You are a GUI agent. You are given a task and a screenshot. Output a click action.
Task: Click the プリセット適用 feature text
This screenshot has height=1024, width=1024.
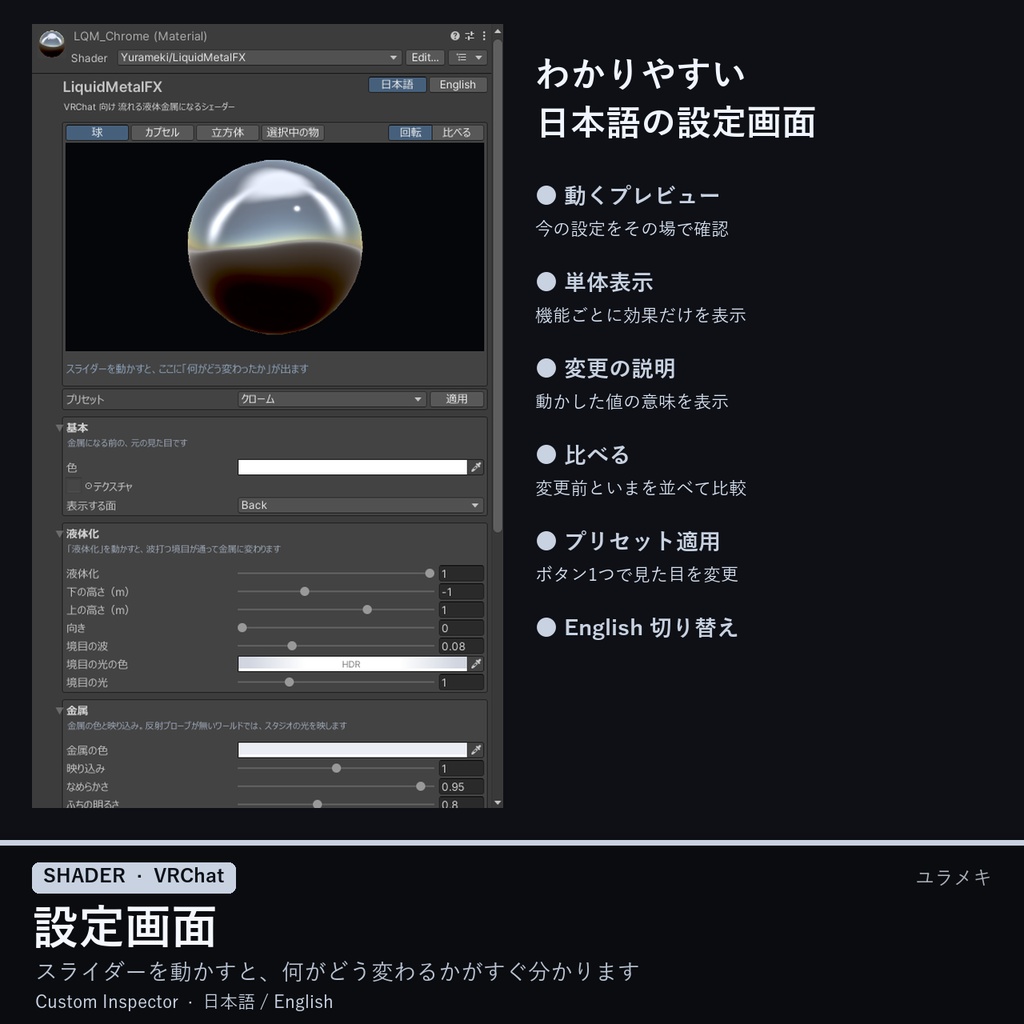641,541
